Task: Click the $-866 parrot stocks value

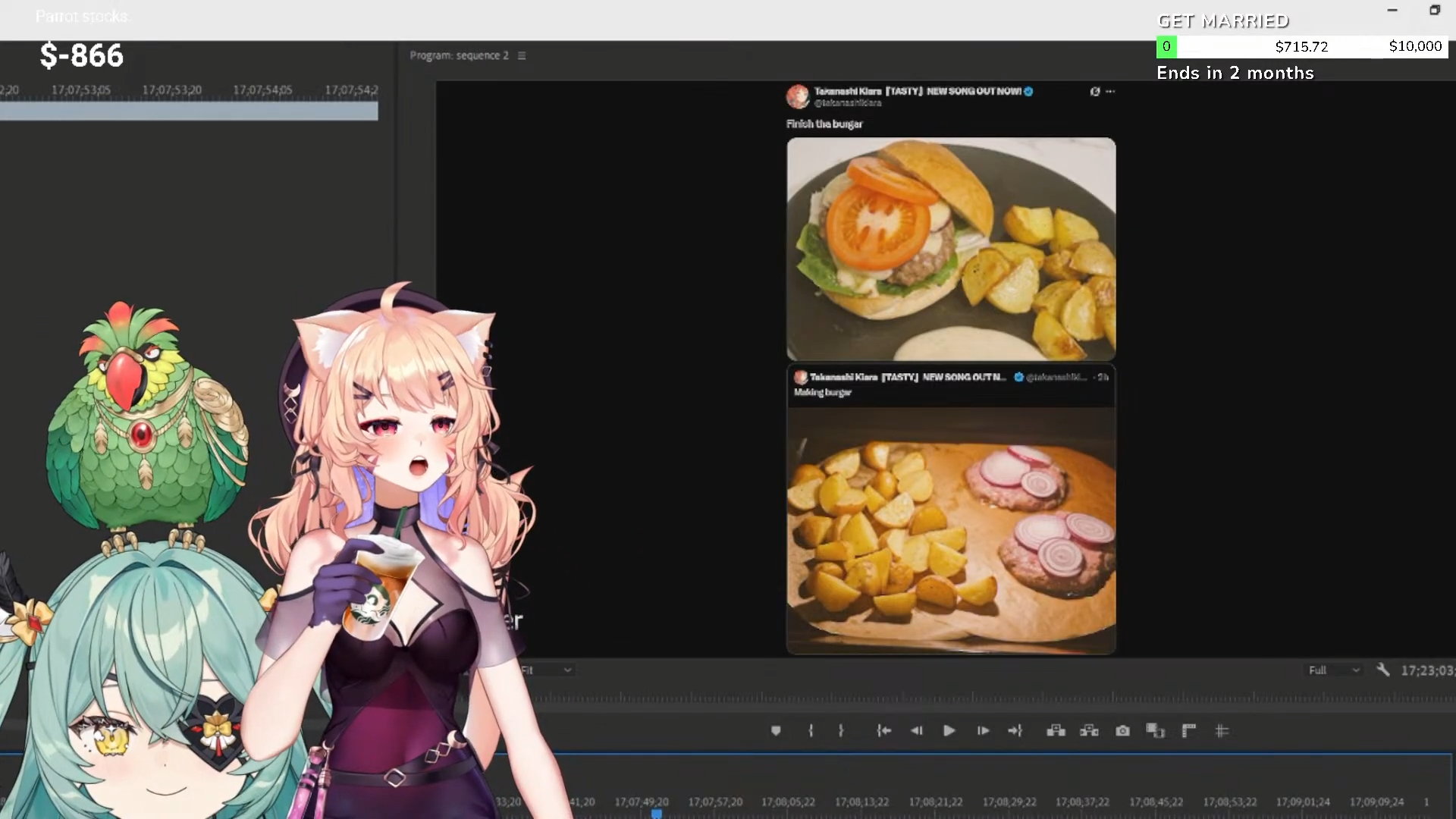Action: point(81,55)
